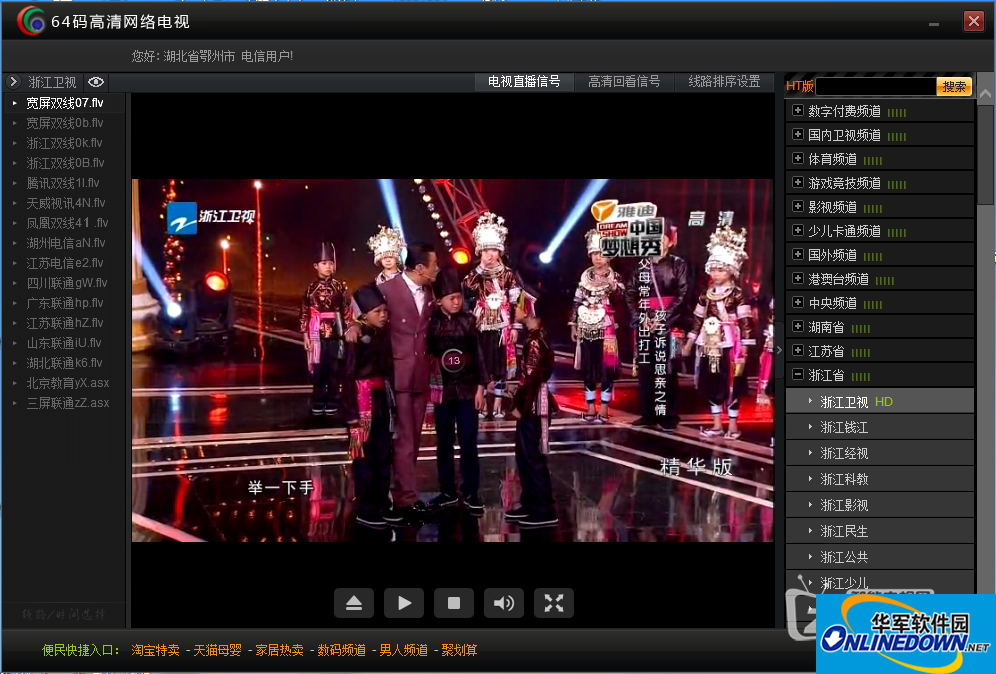Mute playback via the speaker icon
Screen dimensions: 996x674
503,603
